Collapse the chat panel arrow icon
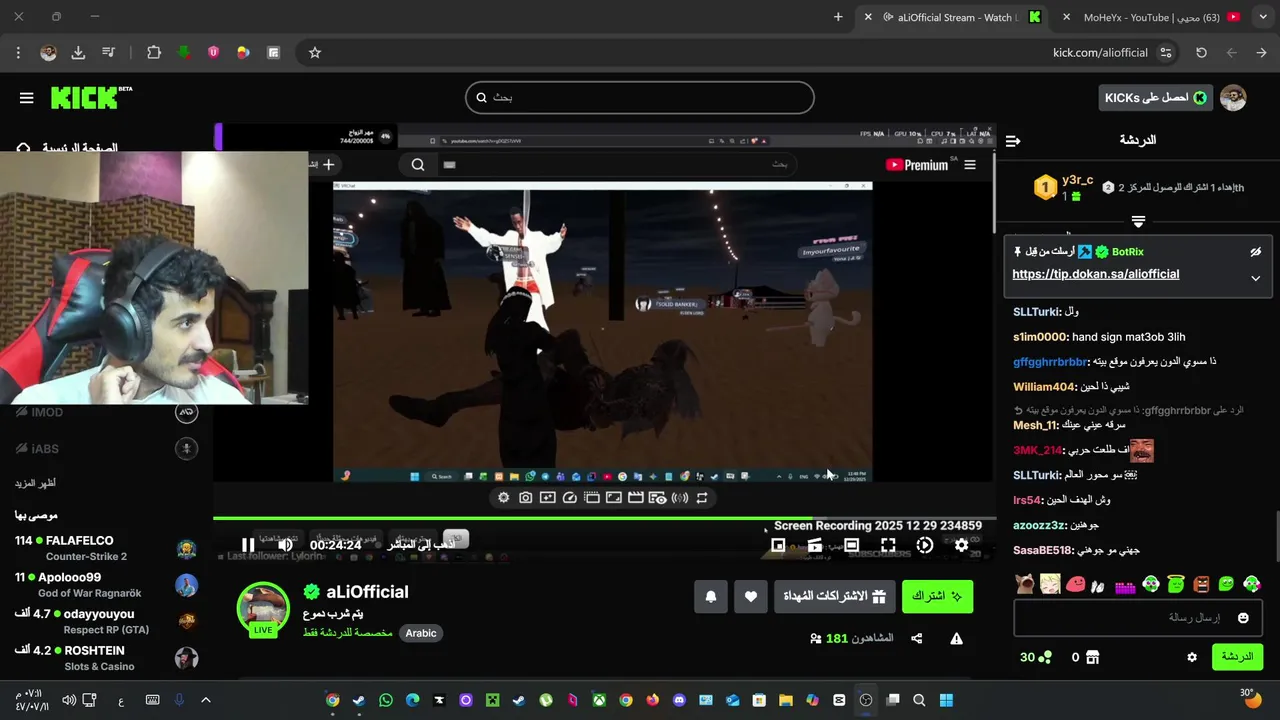Viewport: 1280px width, 720px height. (x=1012, y=141)
